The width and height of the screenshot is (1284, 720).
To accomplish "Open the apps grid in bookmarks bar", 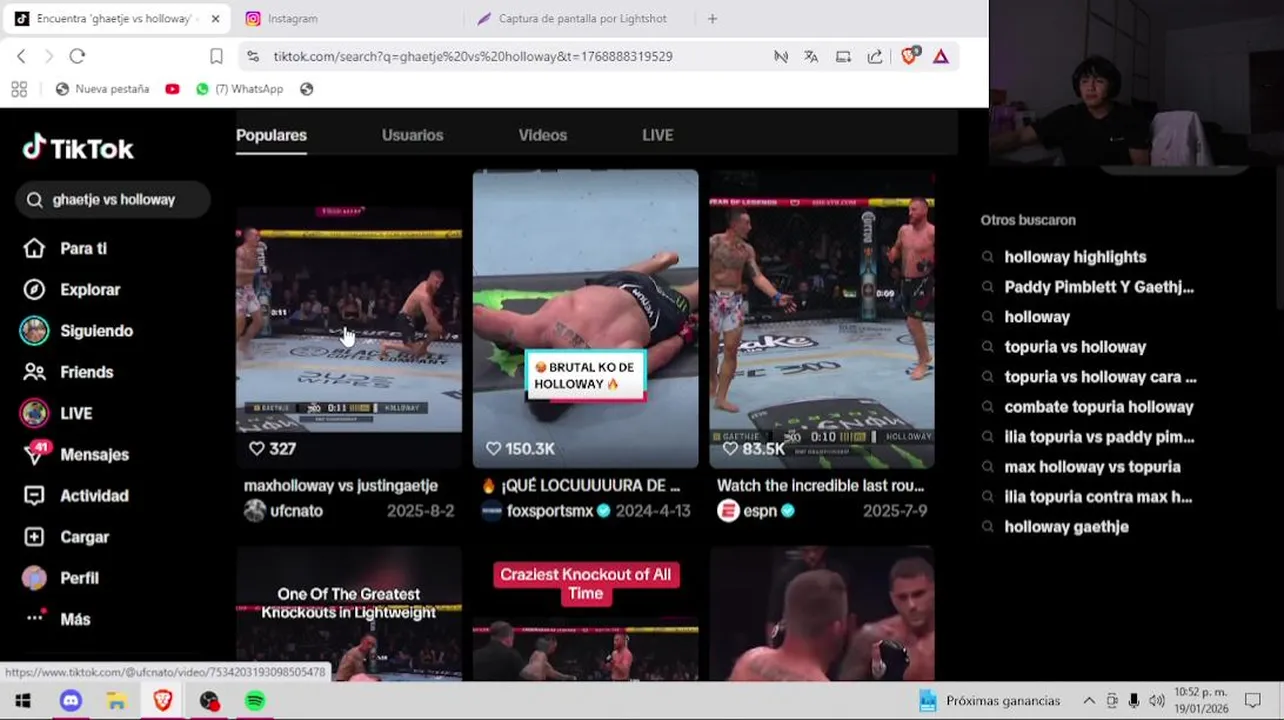I will (x=19, y=89).
